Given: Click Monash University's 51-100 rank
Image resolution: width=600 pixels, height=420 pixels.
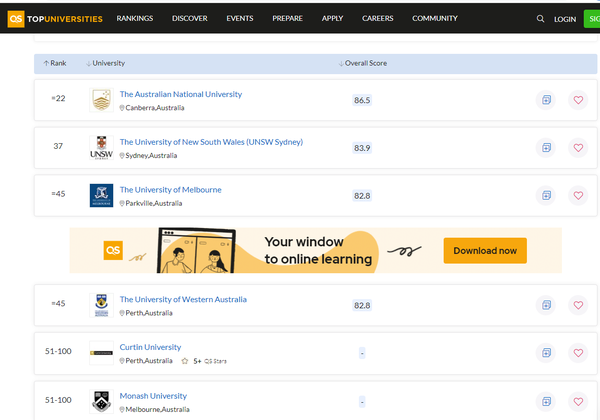Looking at the screenshot, I should (x=58, y=400).
